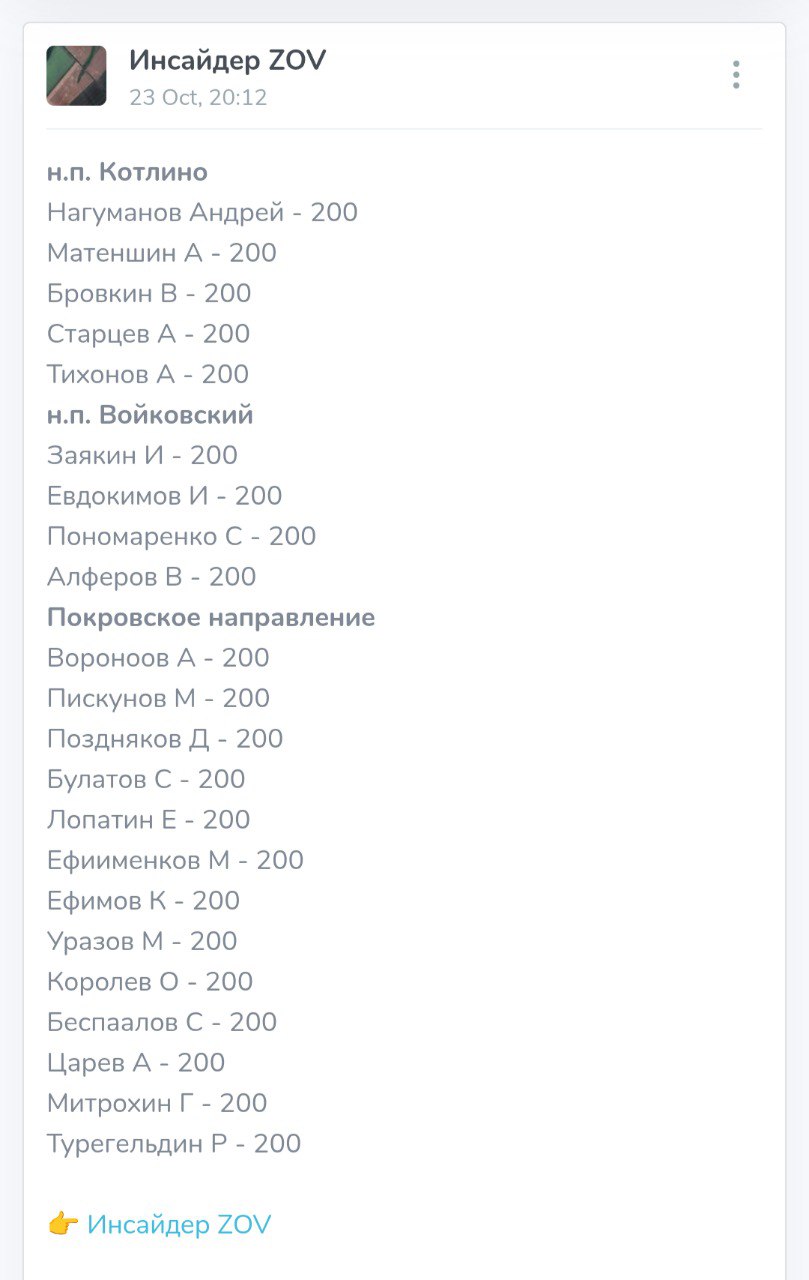Select the Пискунов М - 200 line
The width and height of the screenshot is (809, 1280).
(158, 698)
